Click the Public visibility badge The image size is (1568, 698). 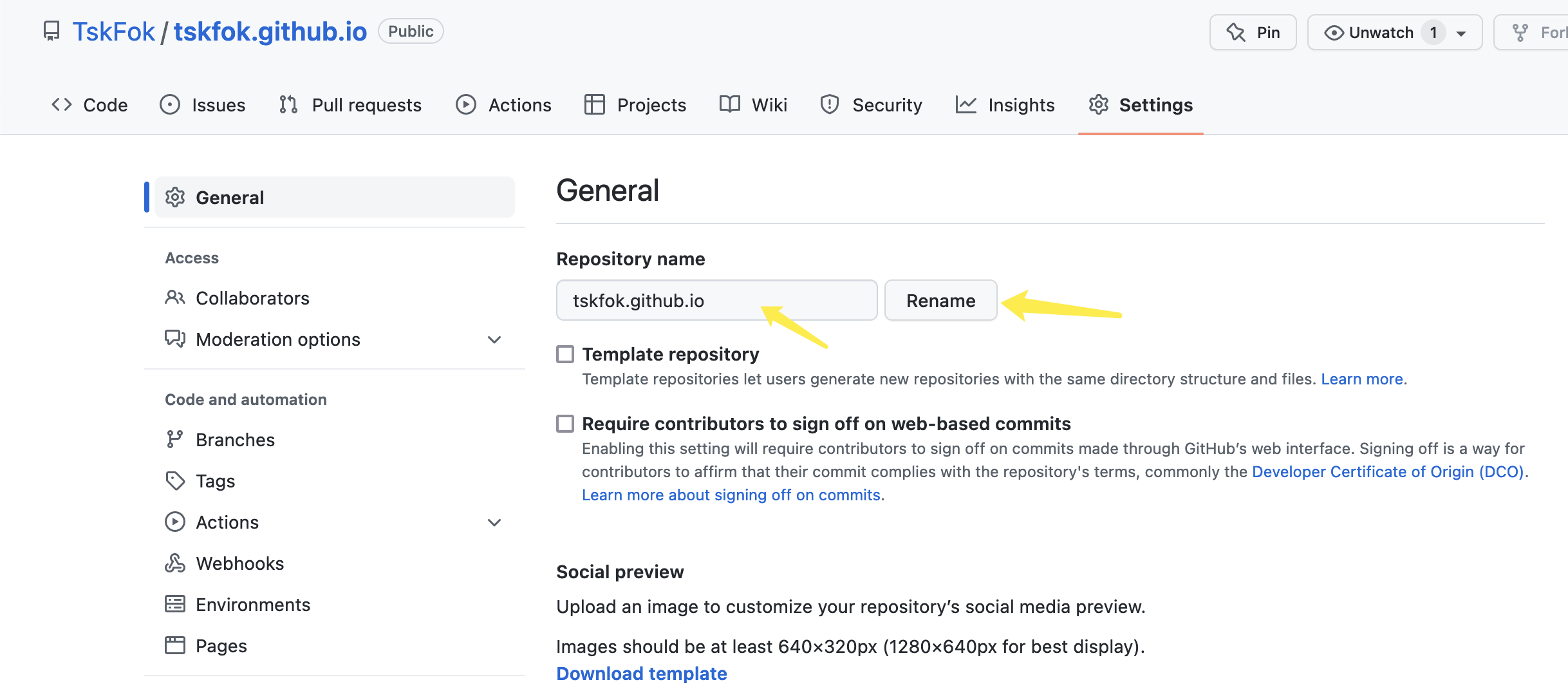[x=411, y=32]
